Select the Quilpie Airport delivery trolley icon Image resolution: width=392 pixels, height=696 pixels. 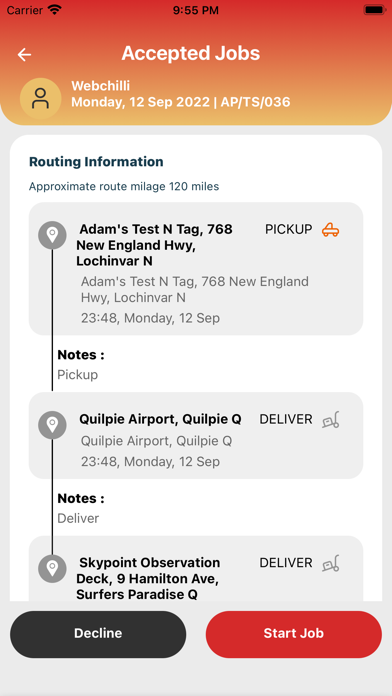click(x=331, y=419)
